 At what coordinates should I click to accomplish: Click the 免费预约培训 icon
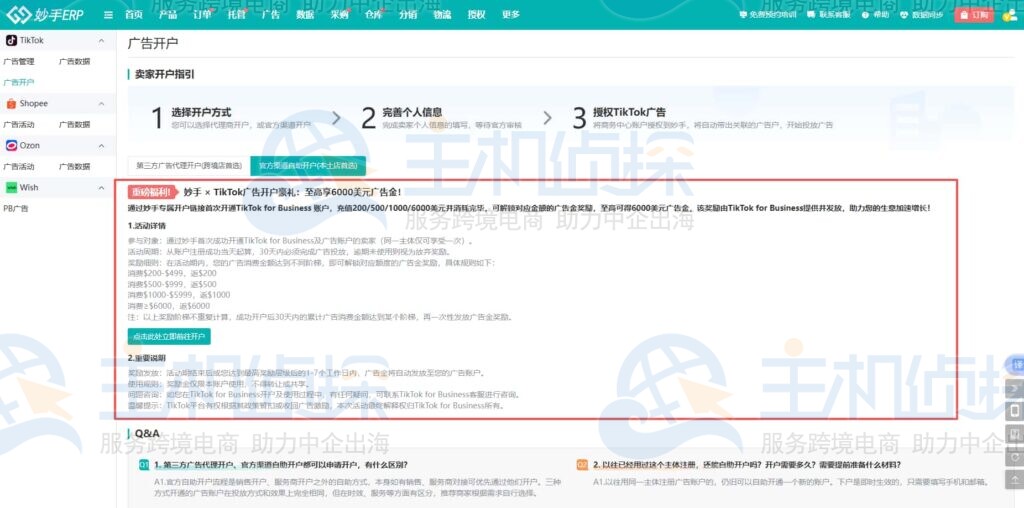[x=743, y=14]
